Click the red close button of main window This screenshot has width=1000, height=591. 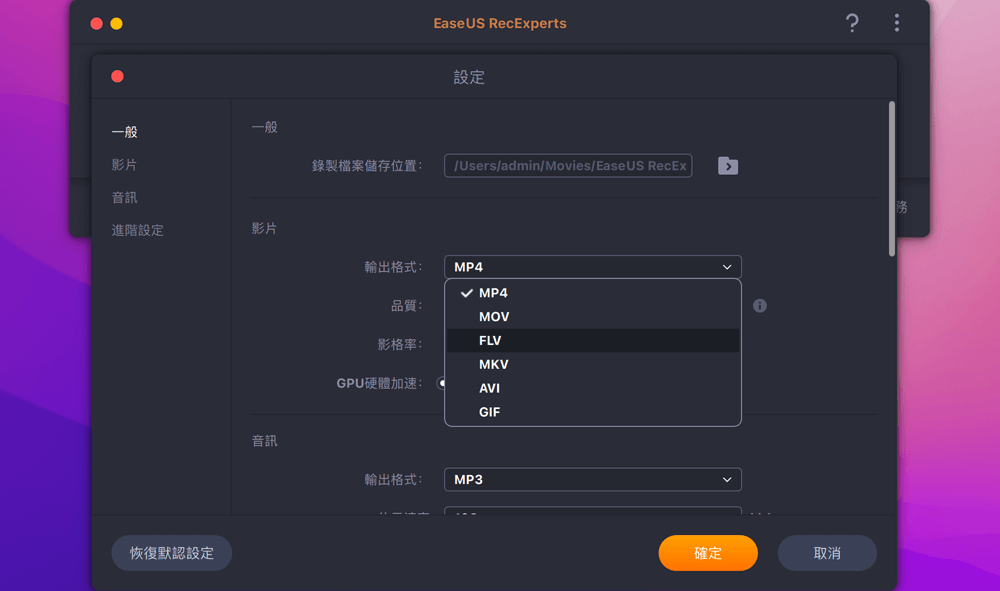click(96, 24)
